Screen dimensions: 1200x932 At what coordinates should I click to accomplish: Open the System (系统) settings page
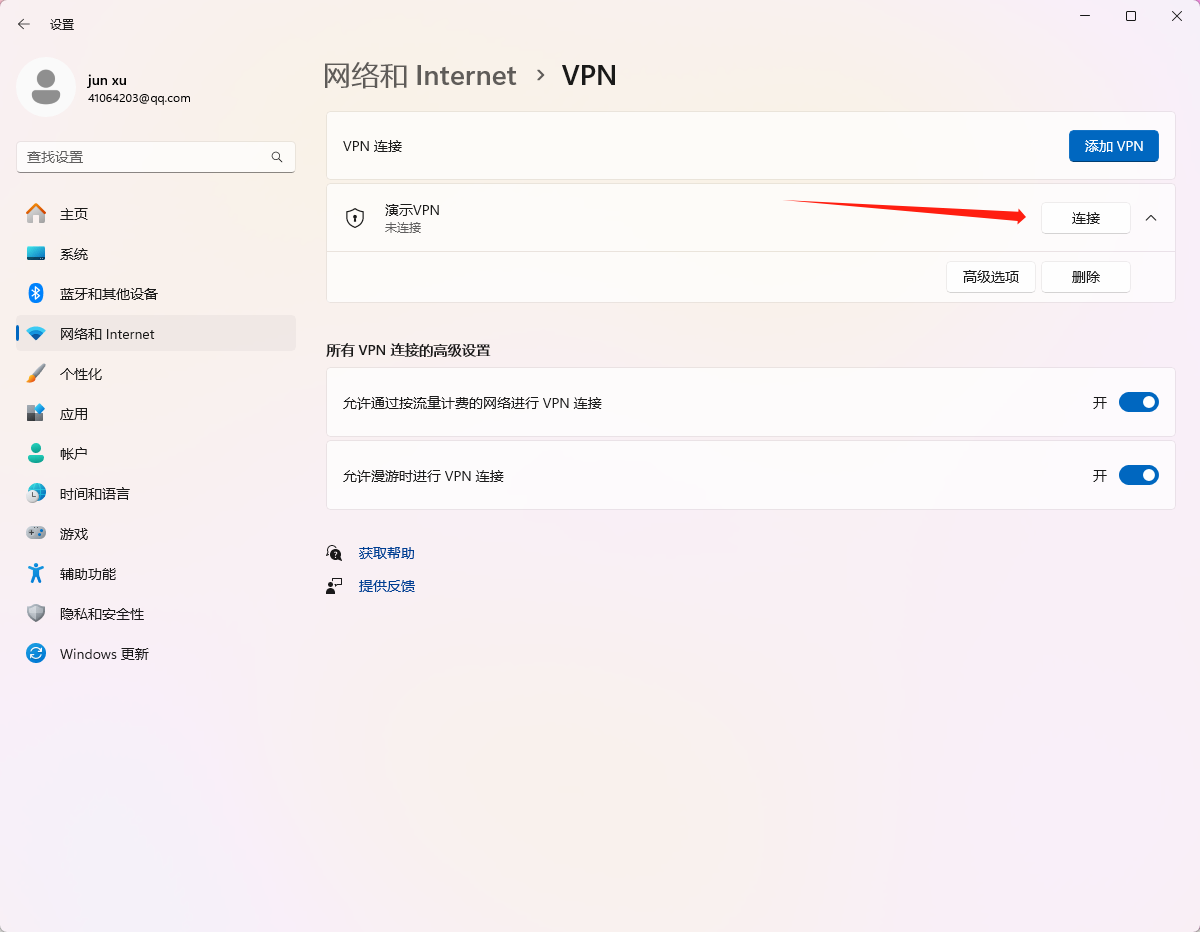(74, 254)
